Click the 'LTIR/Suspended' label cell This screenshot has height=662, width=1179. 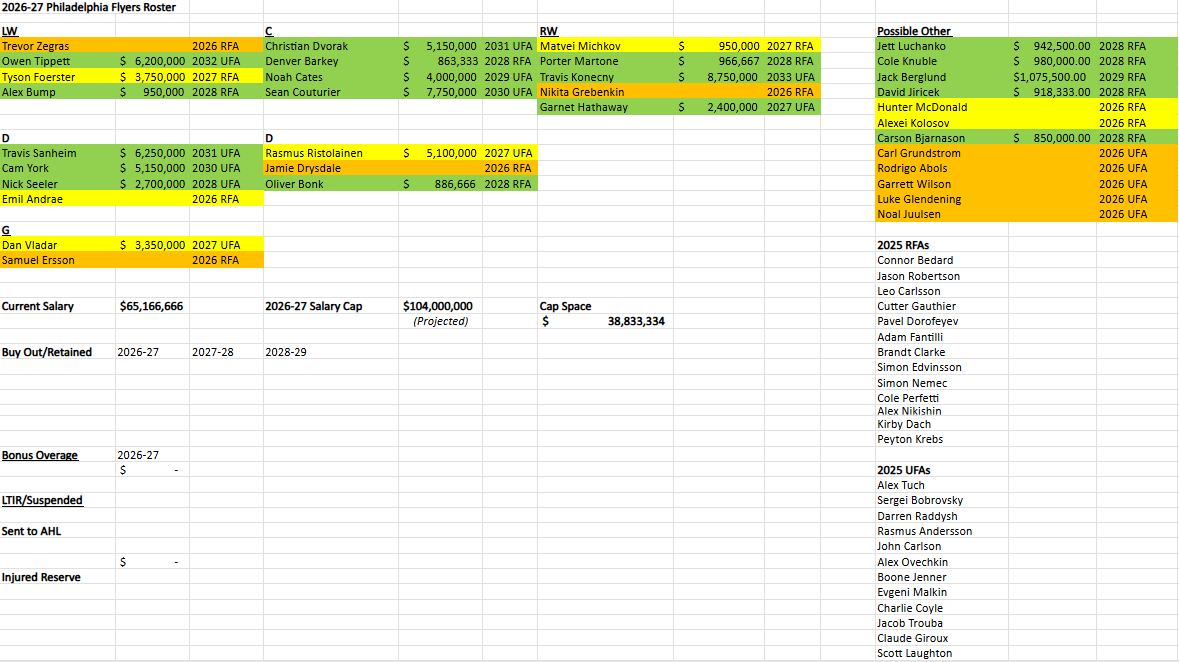[x=58, y=500]
